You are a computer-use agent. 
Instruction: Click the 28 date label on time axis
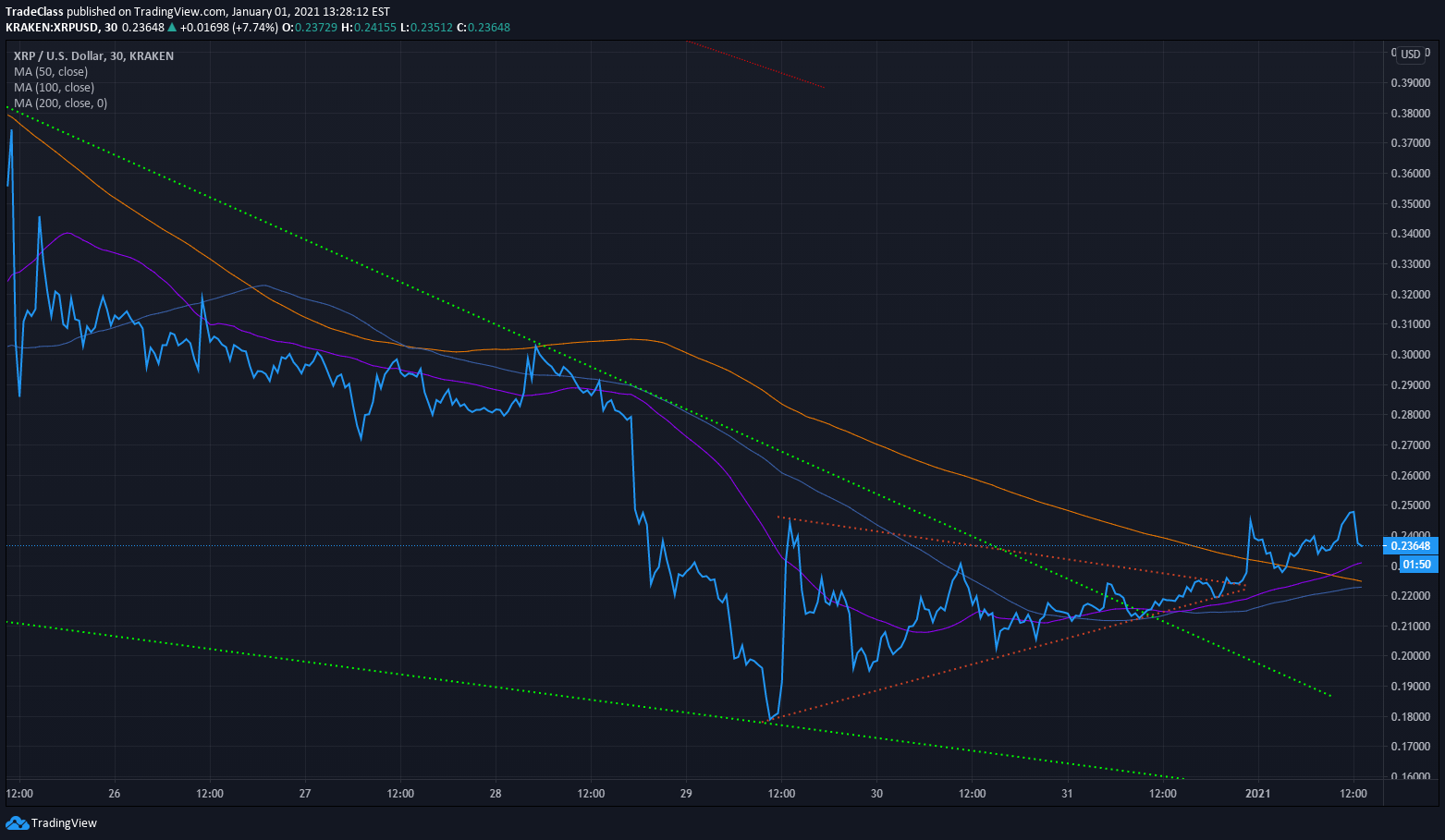(x=496, y=794)
